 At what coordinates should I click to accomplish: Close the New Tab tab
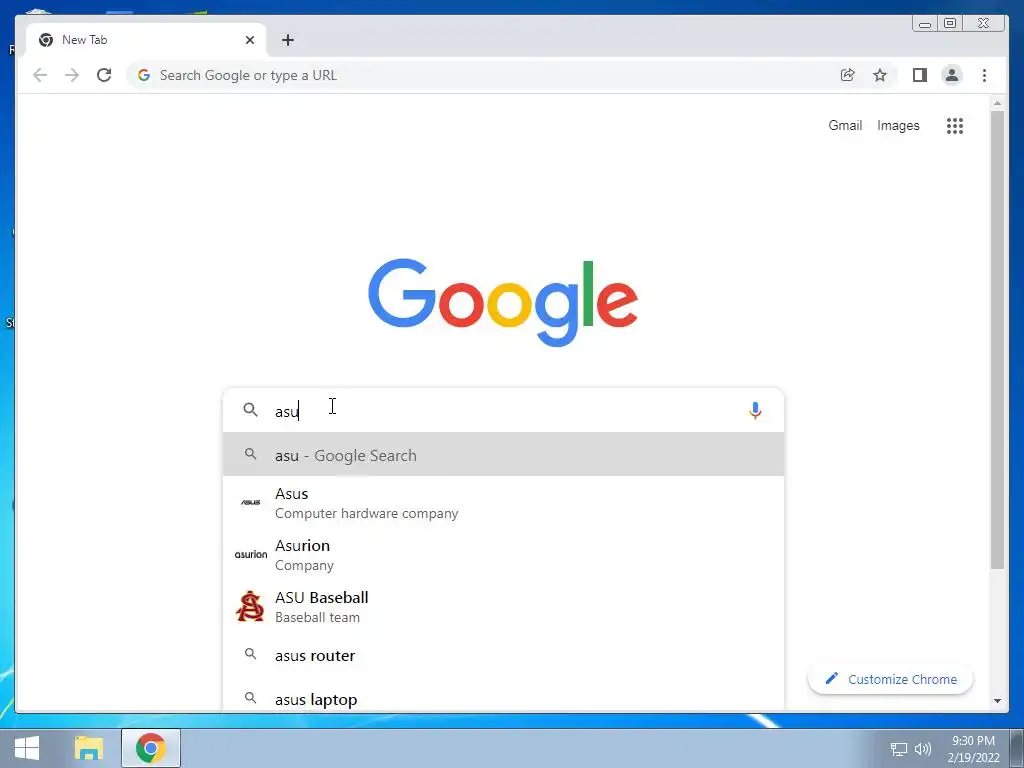click(249, 40)
